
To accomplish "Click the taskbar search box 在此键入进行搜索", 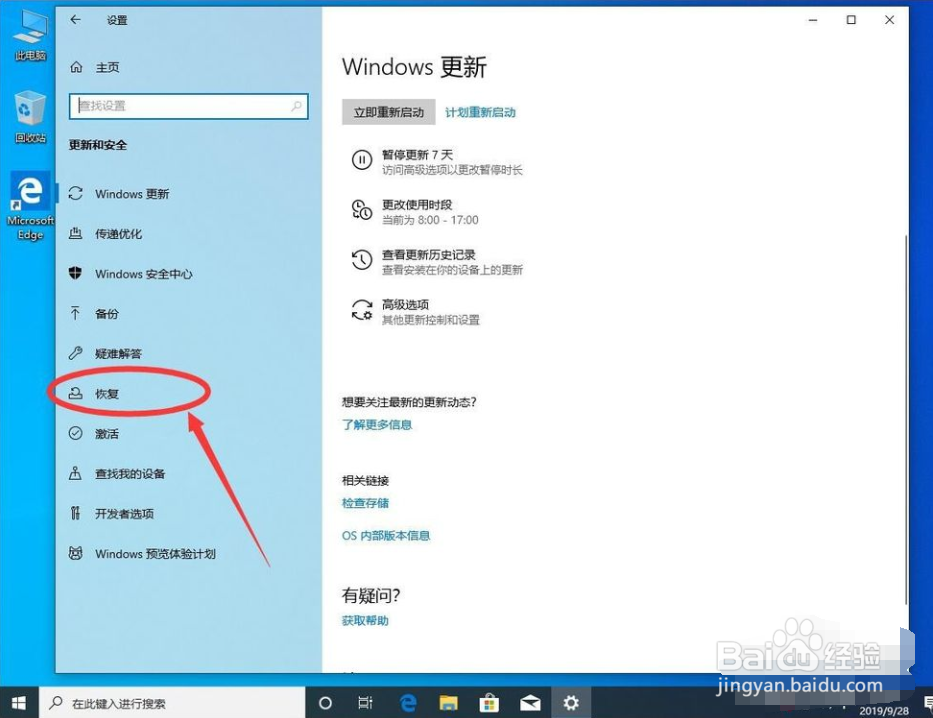I will pyautogui.click(x=172, y=703).
